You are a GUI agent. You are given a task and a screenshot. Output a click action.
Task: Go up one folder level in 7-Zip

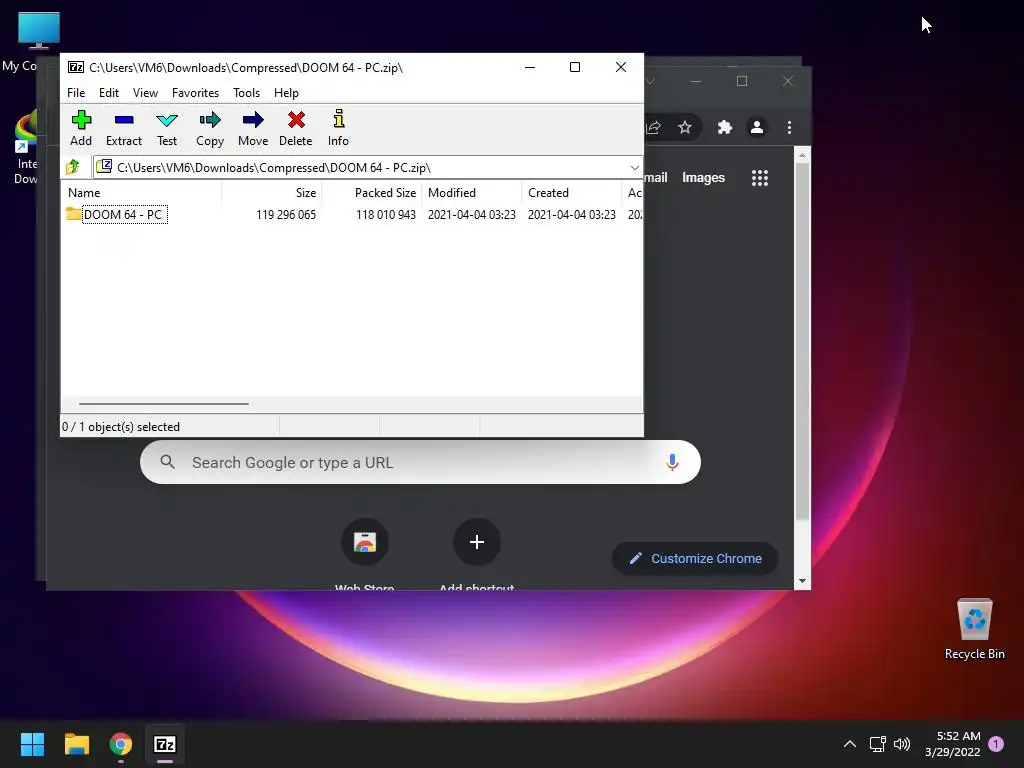point(73,167)
